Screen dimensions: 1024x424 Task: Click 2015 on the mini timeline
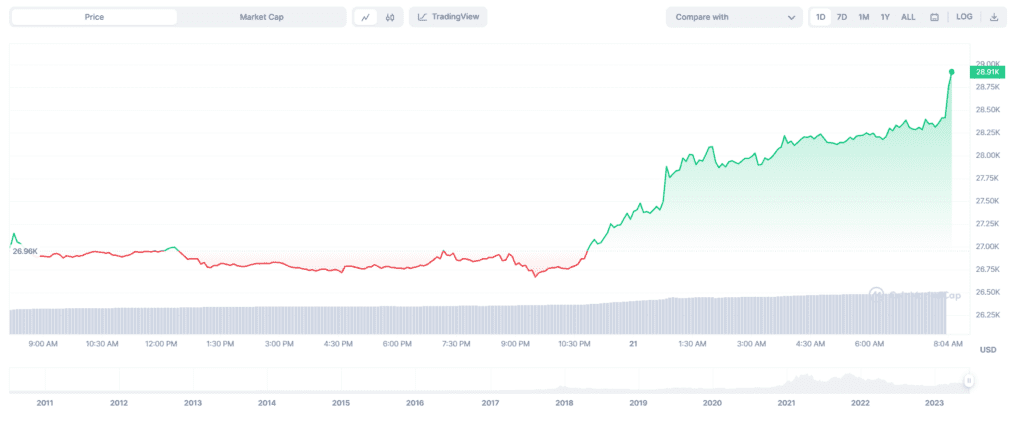pyautogui.click(x=341, y=403)
